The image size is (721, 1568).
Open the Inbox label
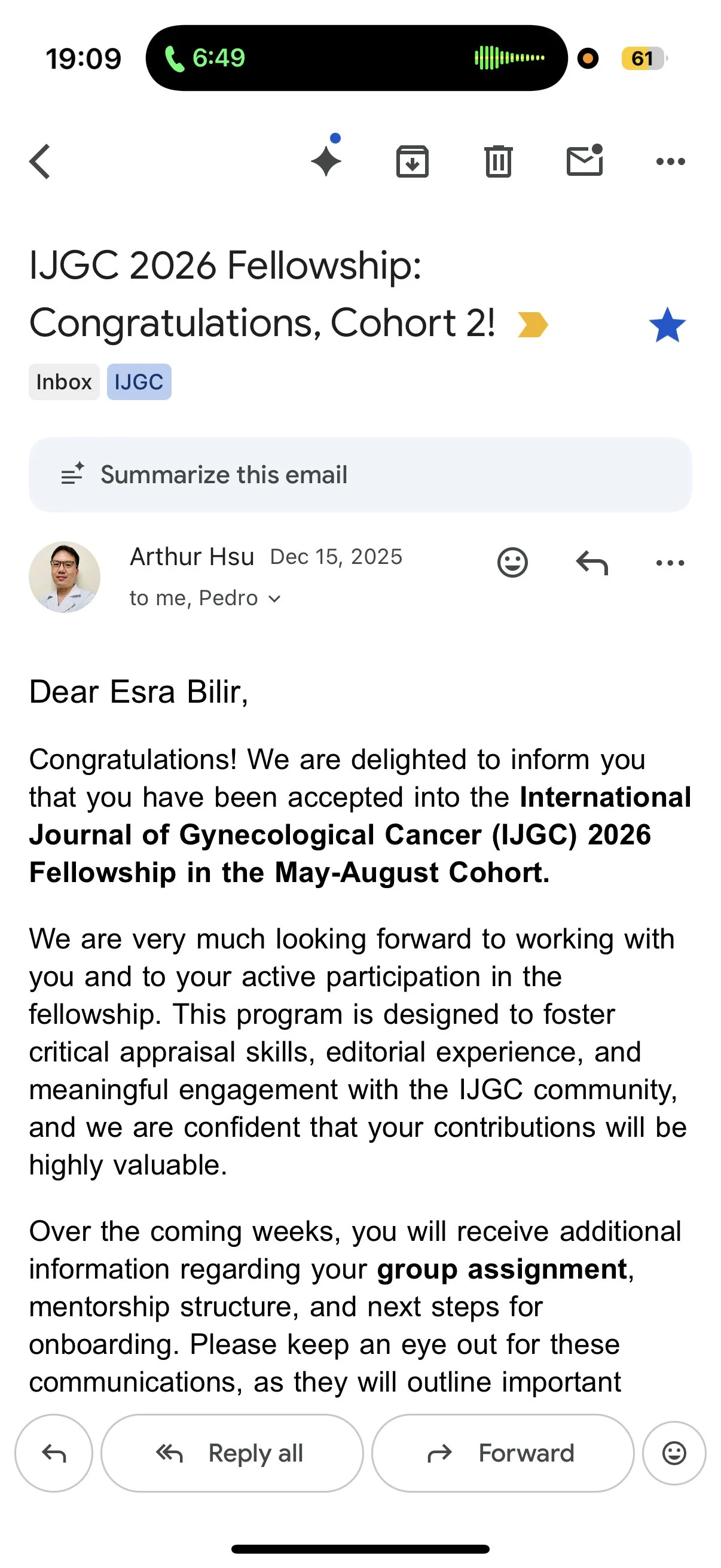(64, 382)
